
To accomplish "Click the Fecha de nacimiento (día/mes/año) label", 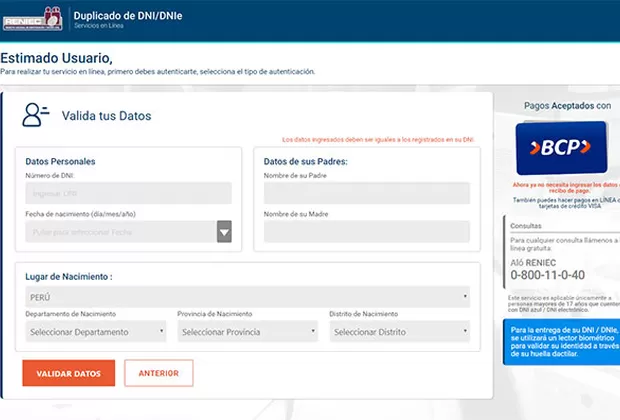I will 81,214.
